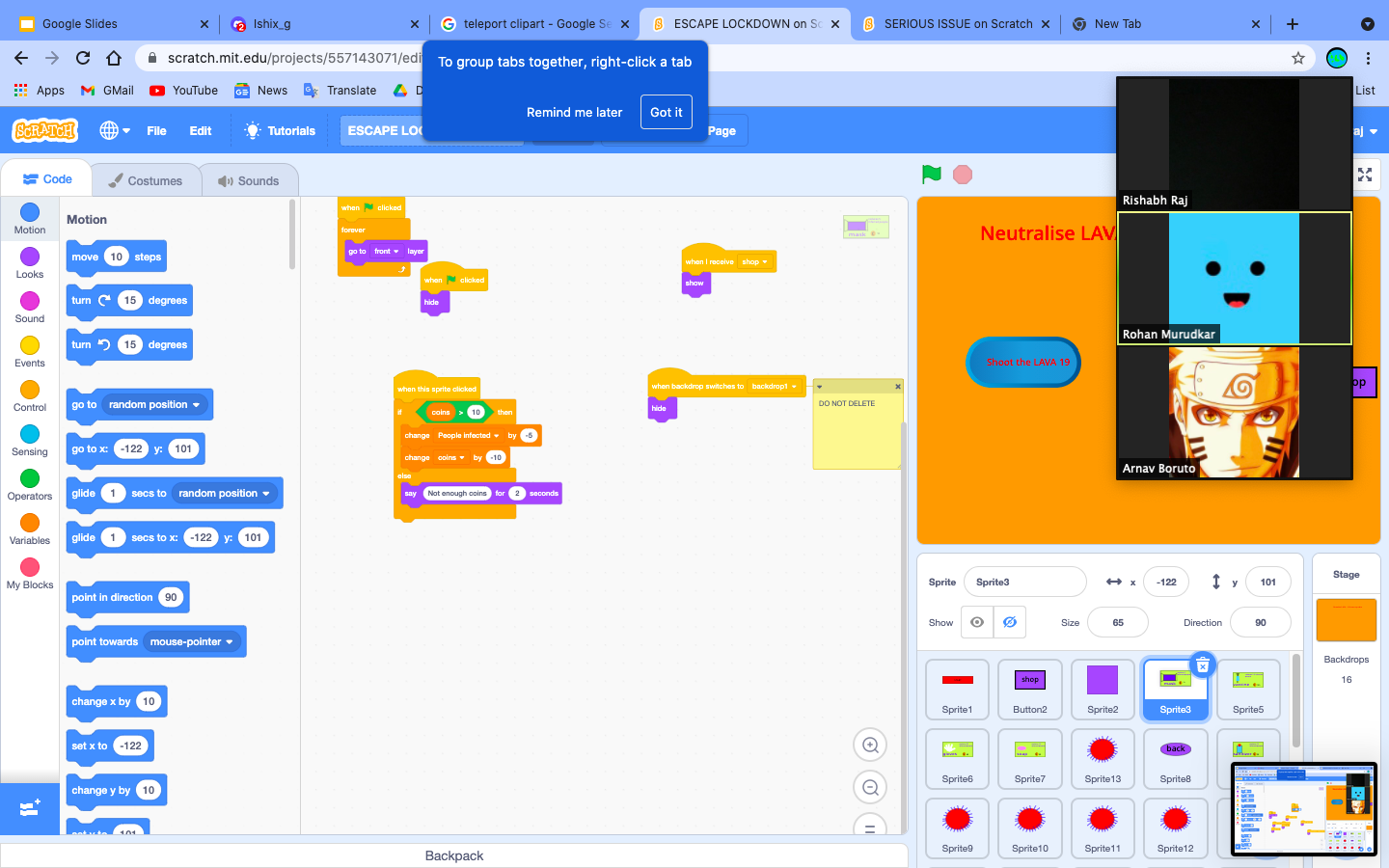The height and width of the screenshot is (868, 1389).
Task: Go to the browser home page
Action: pyautogui.click(x=114, y=58)
